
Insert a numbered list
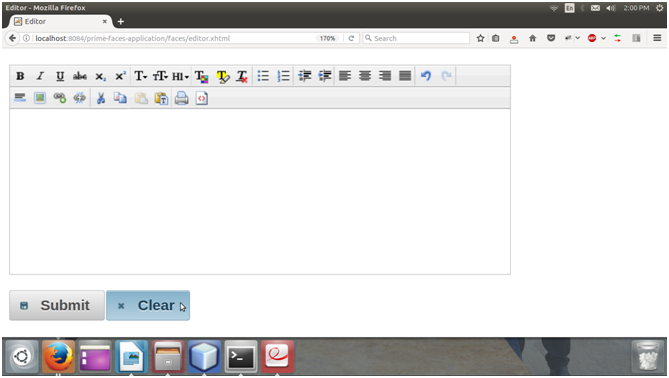point(283,76)
